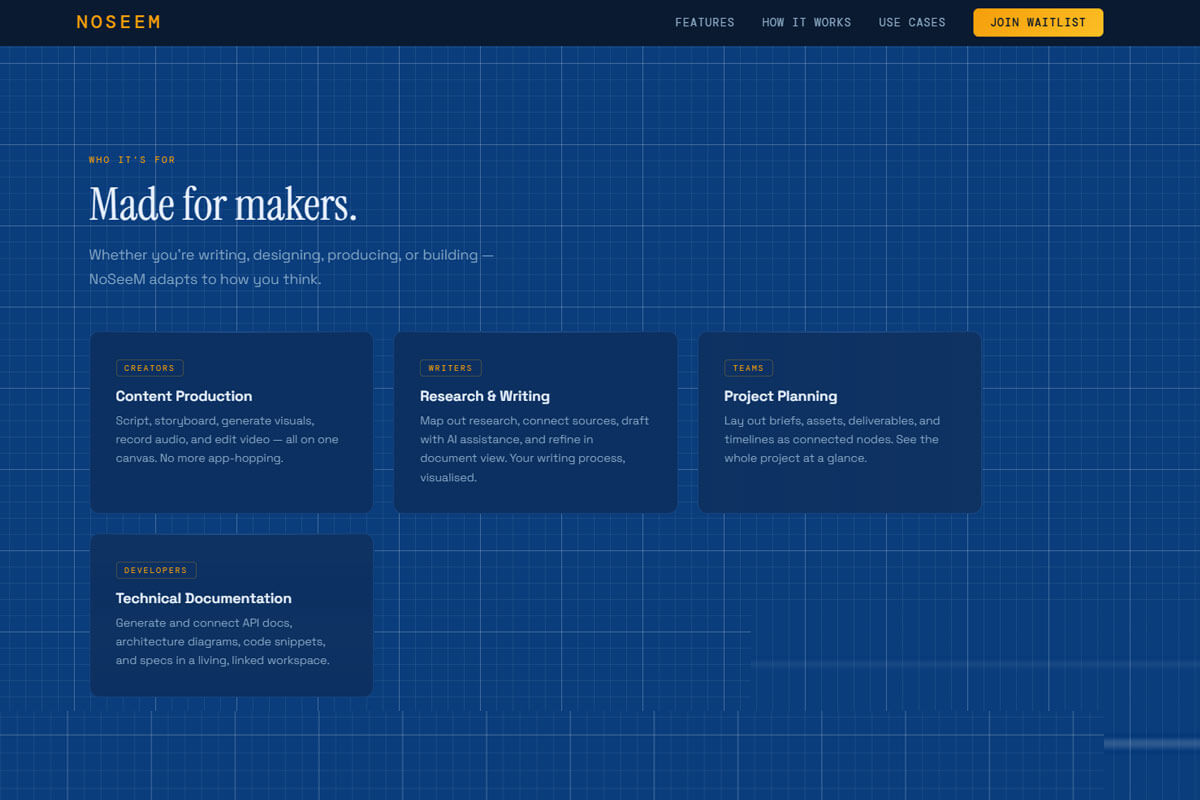Click the Project Planning card title
Screen dimensions: 1200x800
pyautogui.click(x=781, y=396)
